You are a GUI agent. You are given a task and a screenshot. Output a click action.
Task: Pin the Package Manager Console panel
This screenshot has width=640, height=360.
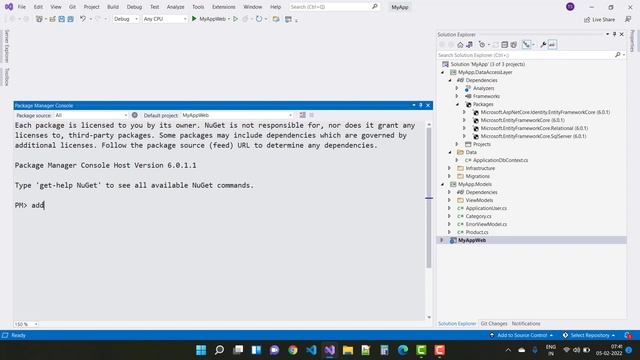click(421, 105)
